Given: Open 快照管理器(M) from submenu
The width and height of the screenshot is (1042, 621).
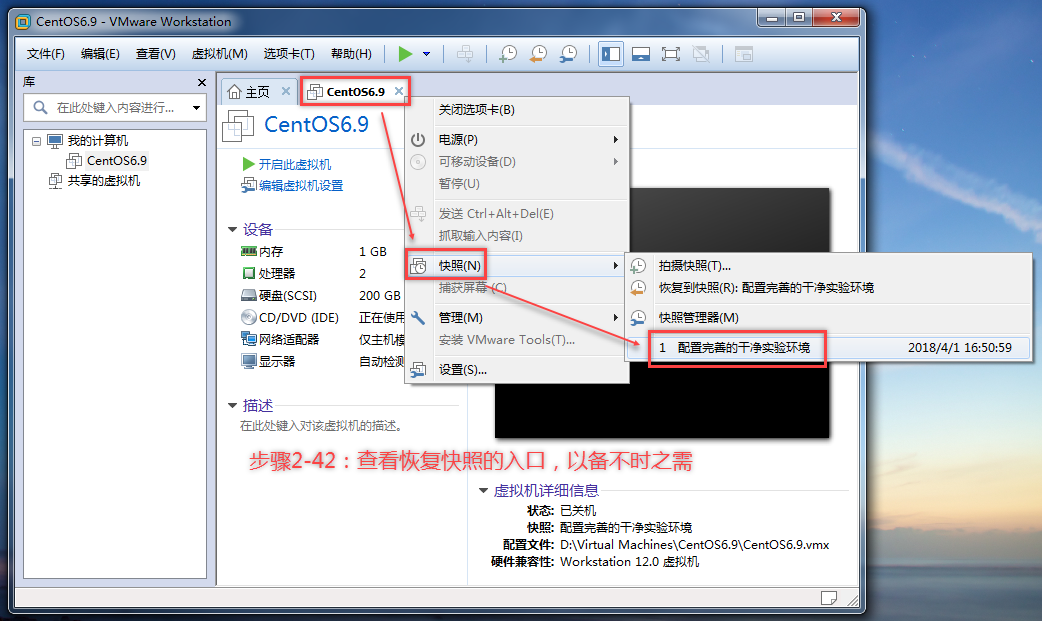Looking at the screenshot, I should 829,318.
